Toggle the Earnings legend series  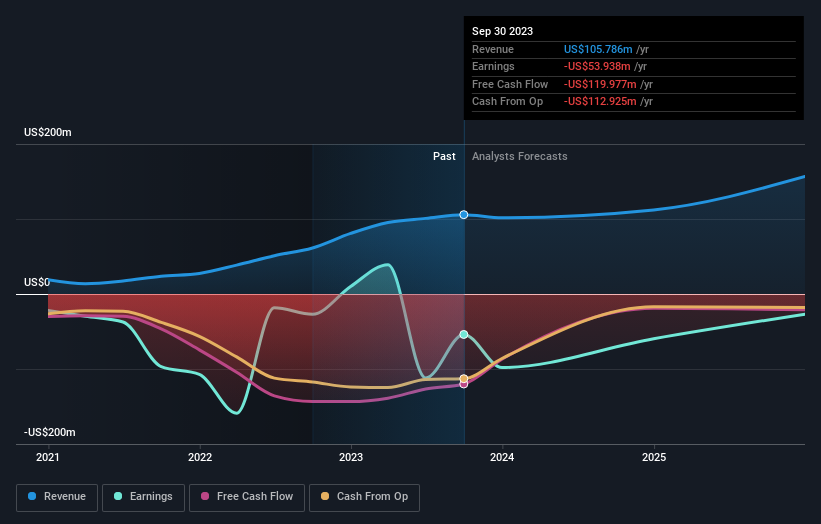[143, 497]
